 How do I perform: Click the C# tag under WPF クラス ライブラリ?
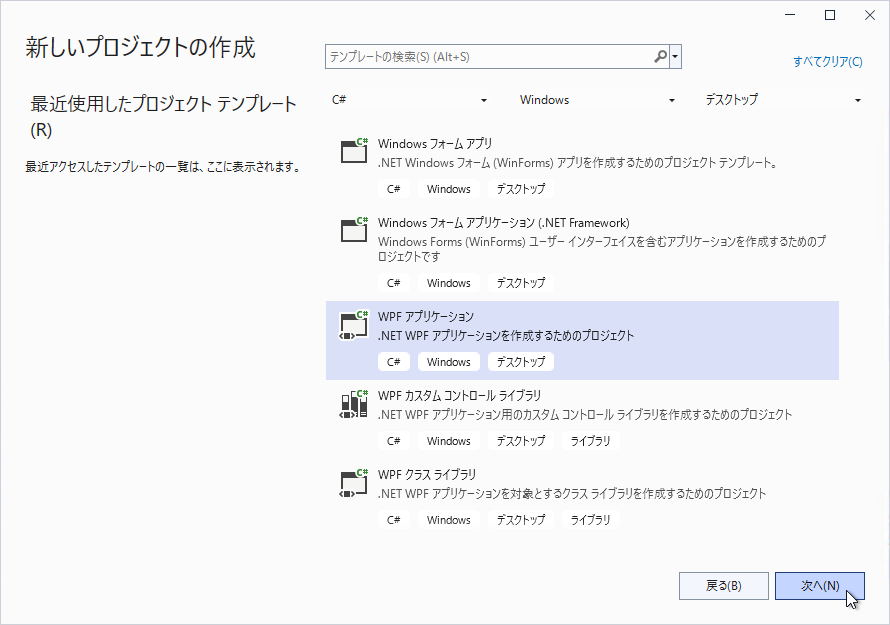click(394, 519)
